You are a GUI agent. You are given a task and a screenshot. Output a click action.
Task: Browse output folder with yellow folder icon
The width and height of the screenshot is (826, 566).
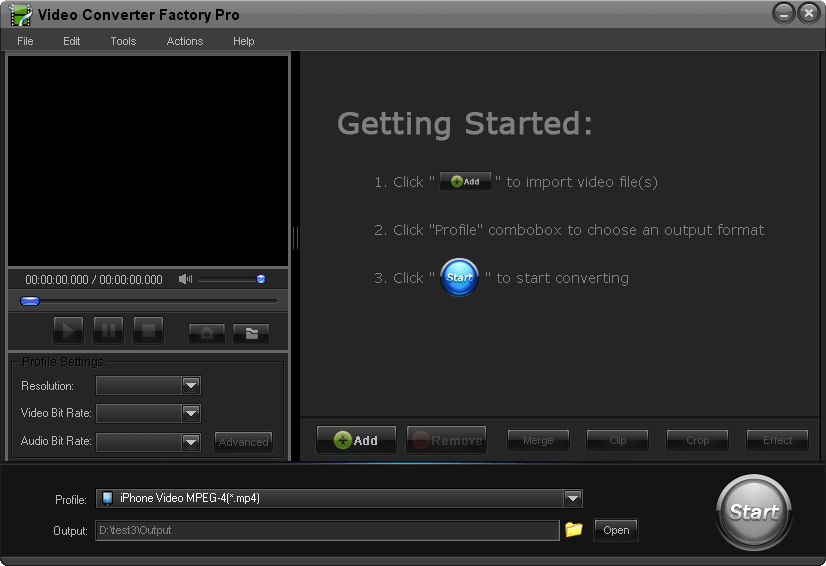(x=574, y=529)
